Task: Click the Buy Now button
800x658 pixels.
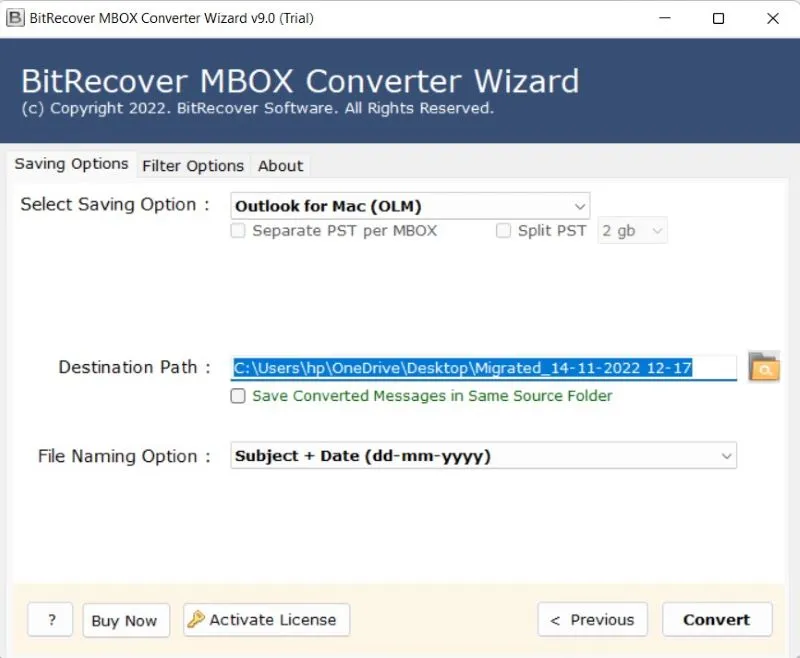Action: [x=126, y=620]
